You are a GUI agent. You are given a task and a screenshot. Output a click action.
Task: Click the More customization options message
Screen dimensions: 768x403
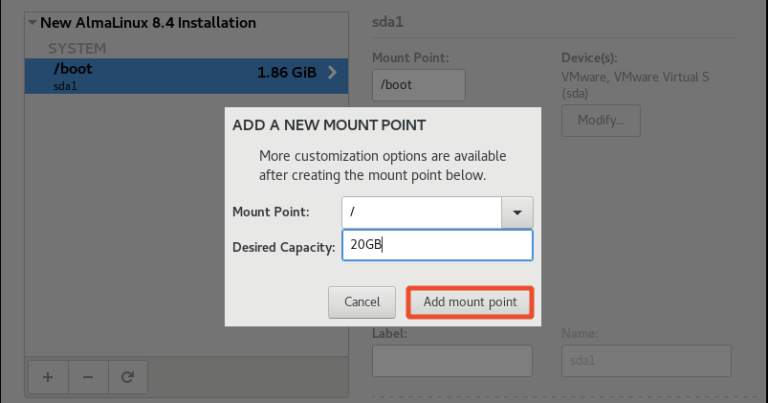(383, 166)
